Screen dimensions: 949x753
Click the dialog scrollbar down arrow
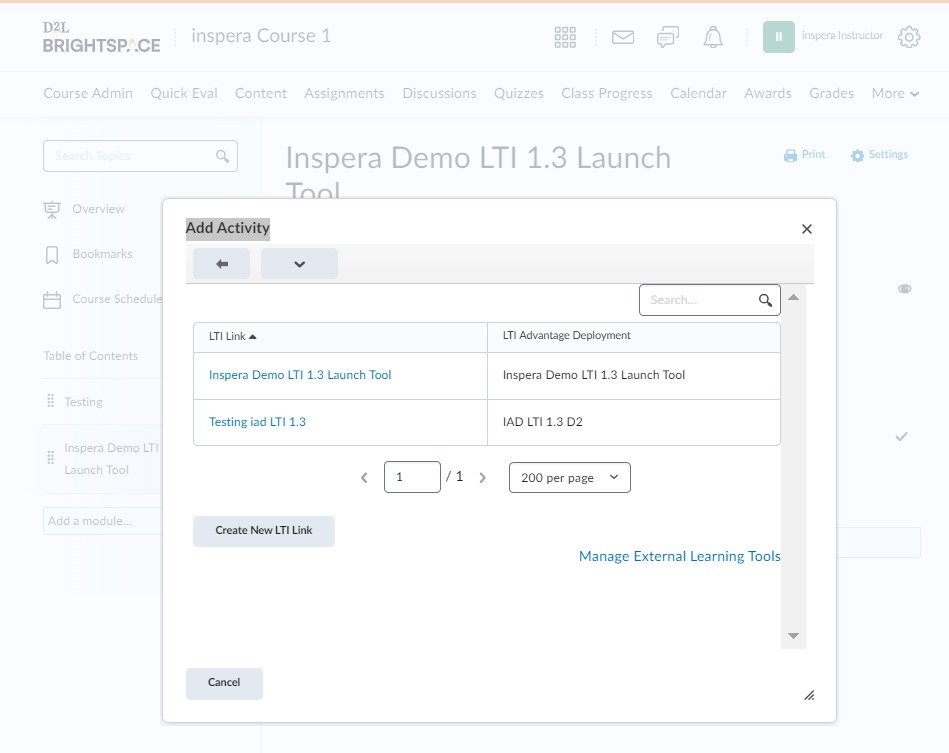click(793, 636)
